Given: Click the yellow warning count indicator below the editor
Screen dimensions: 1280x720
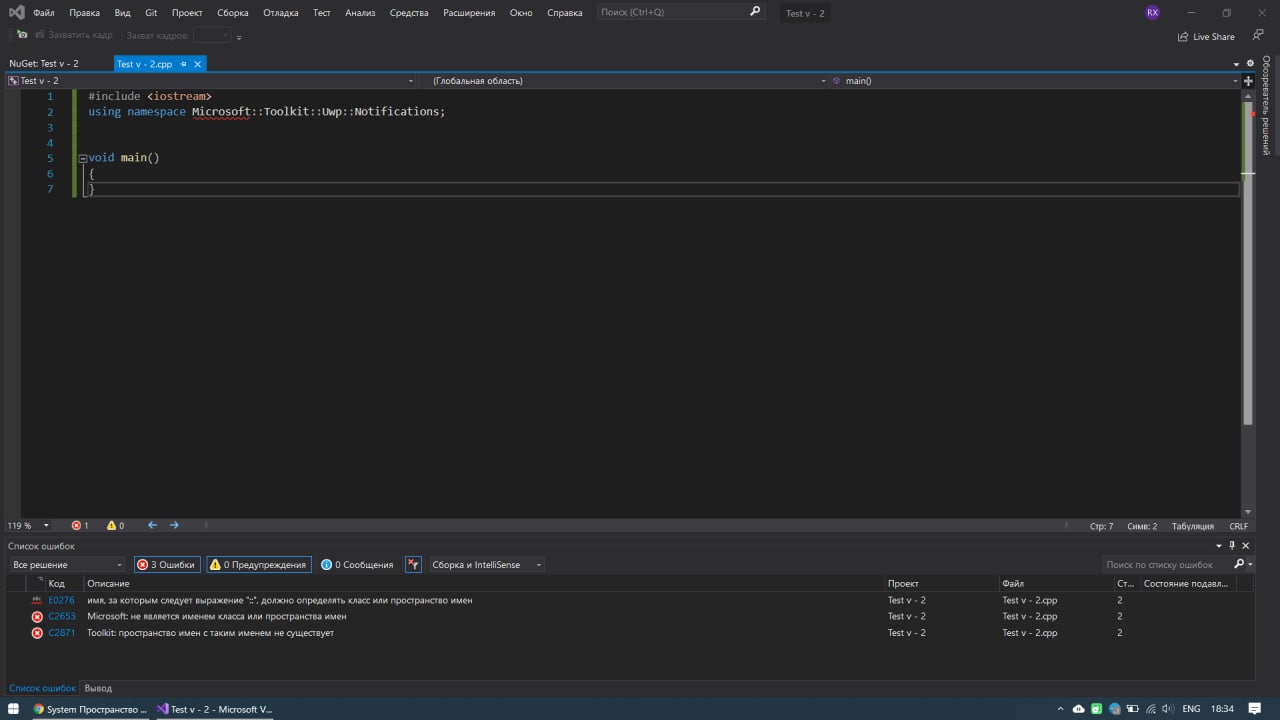Looking at the screenshot, I should click(116, 525).
